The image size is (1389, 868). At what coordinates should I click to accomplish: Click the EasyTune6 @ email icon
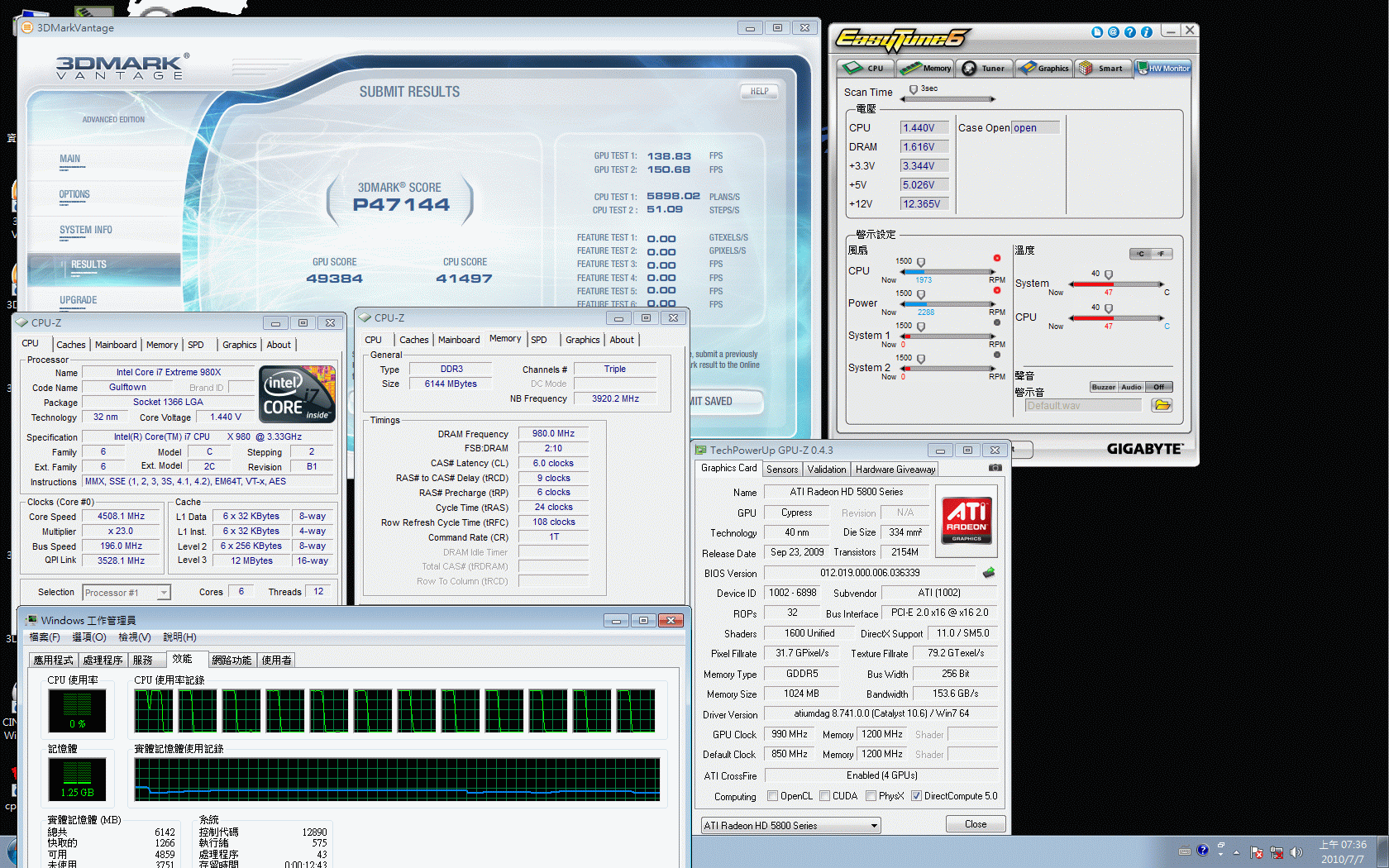coord(1114,32)
